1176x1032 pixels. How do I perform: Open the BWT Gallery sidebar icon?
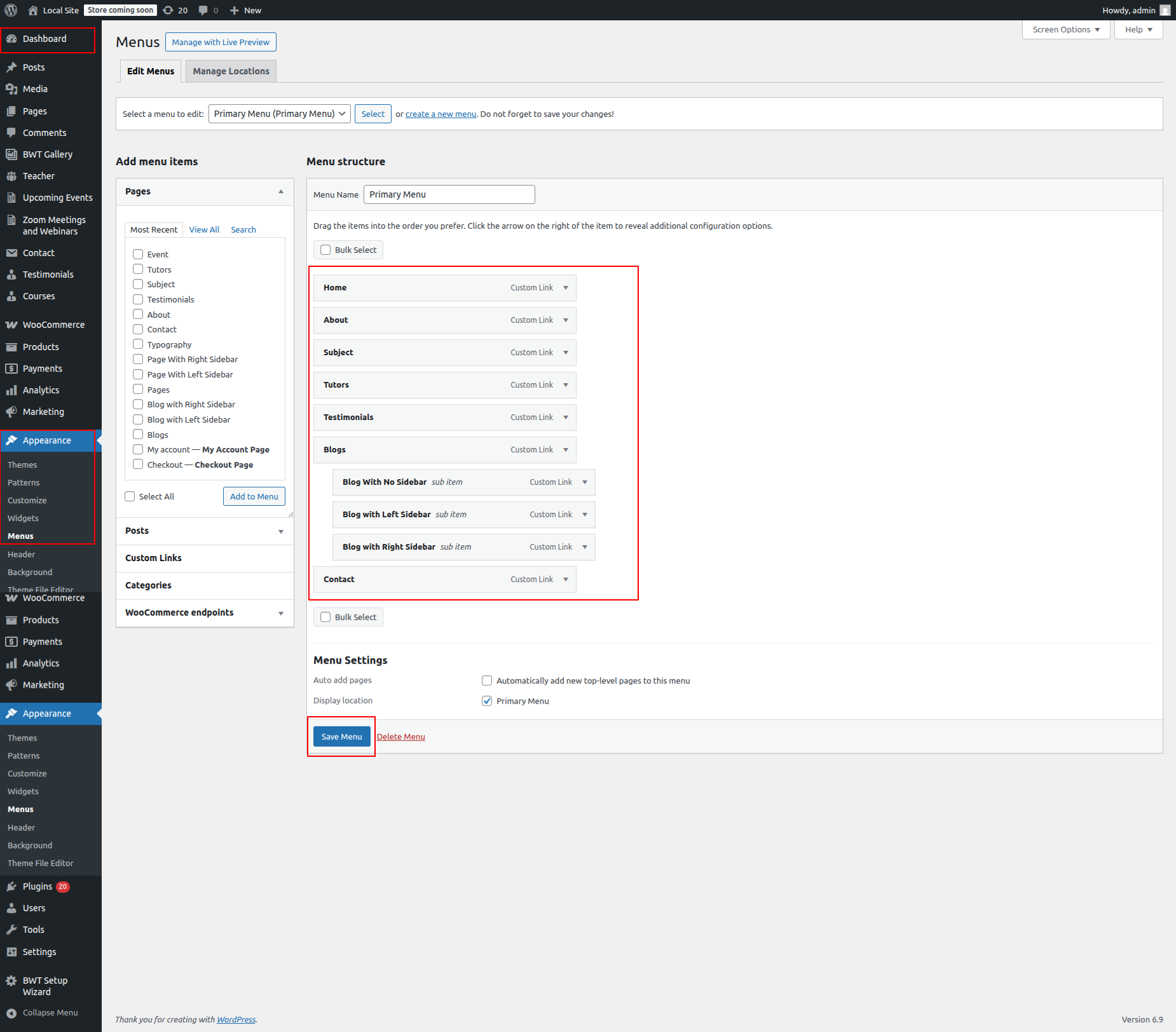point(11,154)
